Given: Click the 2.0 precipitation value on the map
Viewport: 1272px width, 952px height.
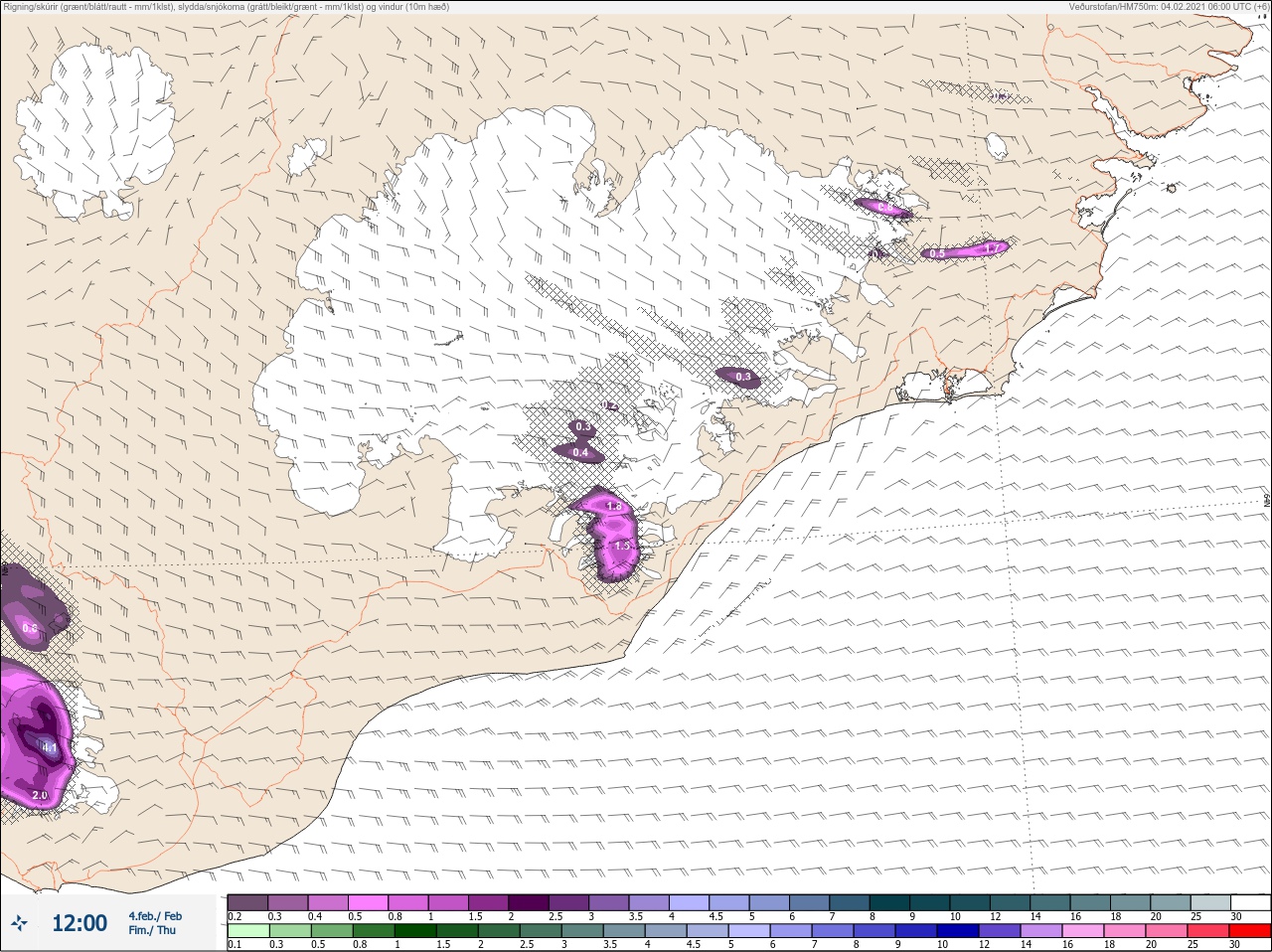Looking at the screenshot, I should 40,795.
